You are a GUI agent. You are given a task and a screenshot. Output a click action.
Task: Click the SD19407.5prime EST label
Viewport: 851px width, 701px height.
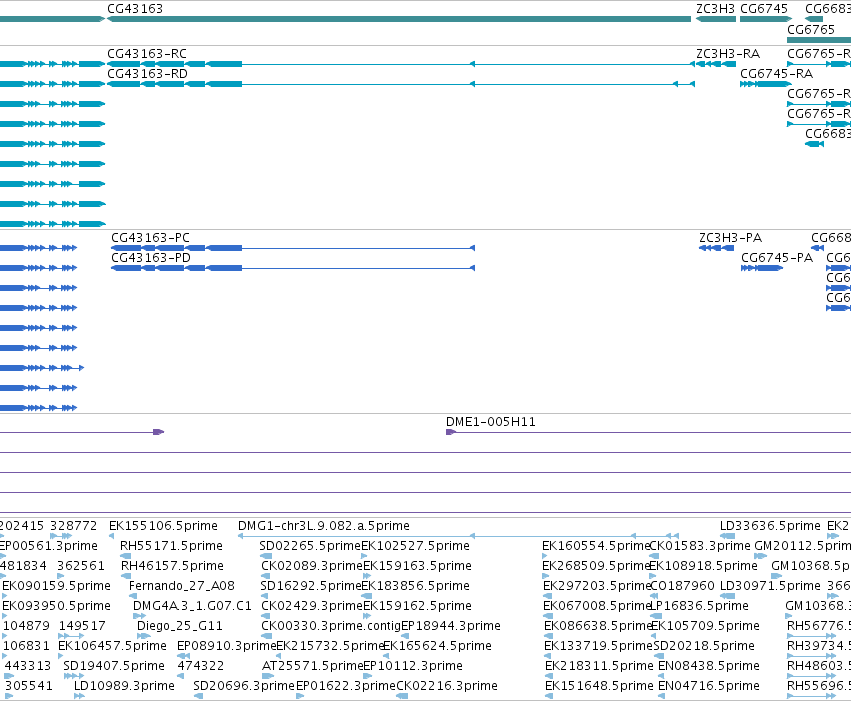pos(114,666)
